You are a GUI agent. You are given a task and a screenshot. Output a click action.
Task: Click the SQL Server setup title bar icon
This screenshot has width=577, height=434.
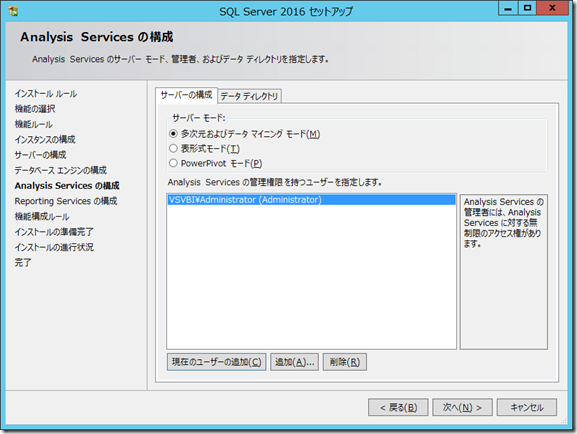(13, 11)
